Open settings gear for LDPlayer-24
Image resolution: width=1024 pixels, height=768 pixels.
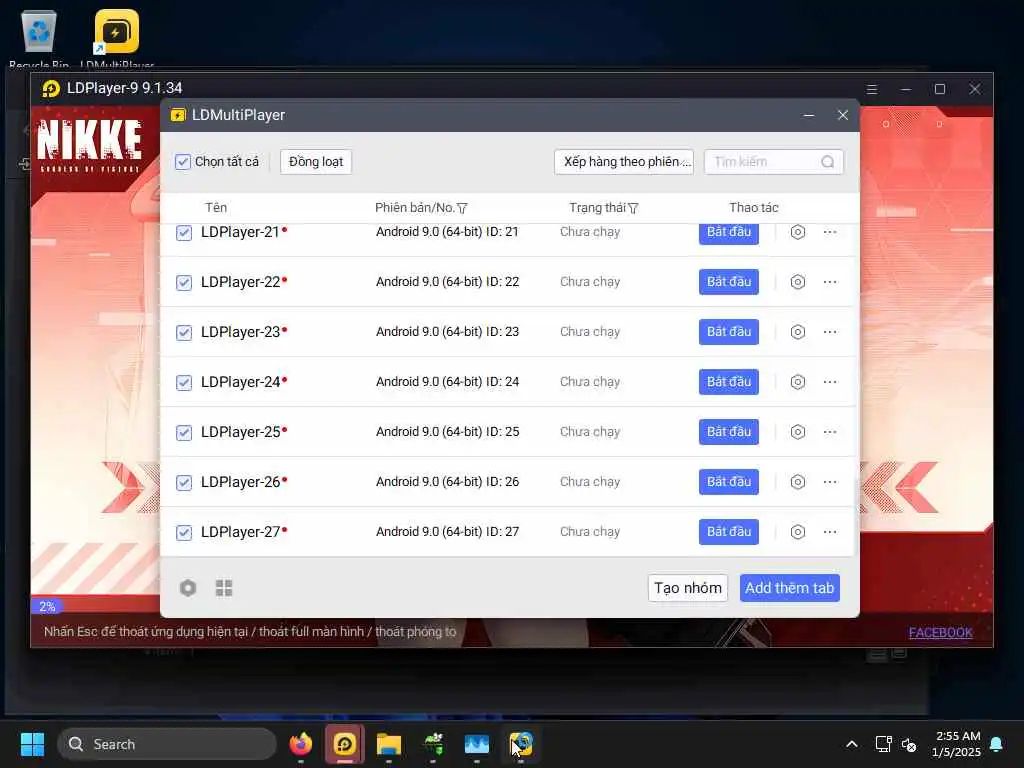(x=797, y=382)
